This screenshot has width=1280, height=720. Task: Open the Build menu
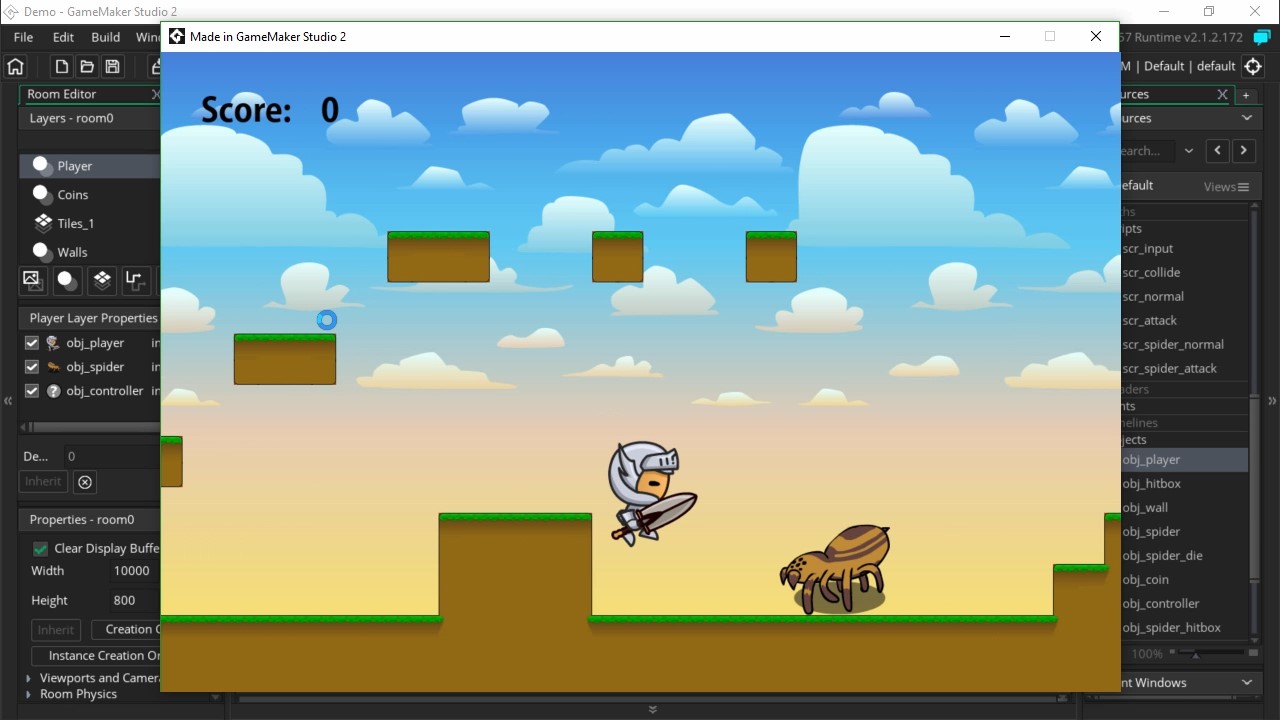(105, 37)
